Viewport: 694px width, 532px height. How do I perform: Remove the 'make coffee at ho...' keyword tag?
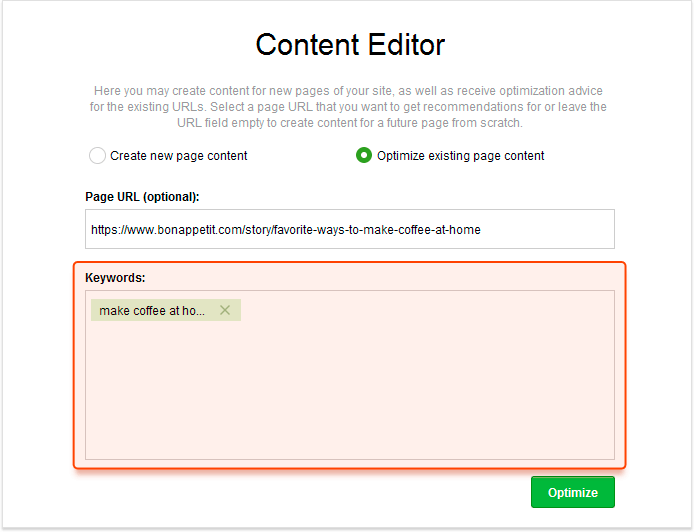click(225, 310)
